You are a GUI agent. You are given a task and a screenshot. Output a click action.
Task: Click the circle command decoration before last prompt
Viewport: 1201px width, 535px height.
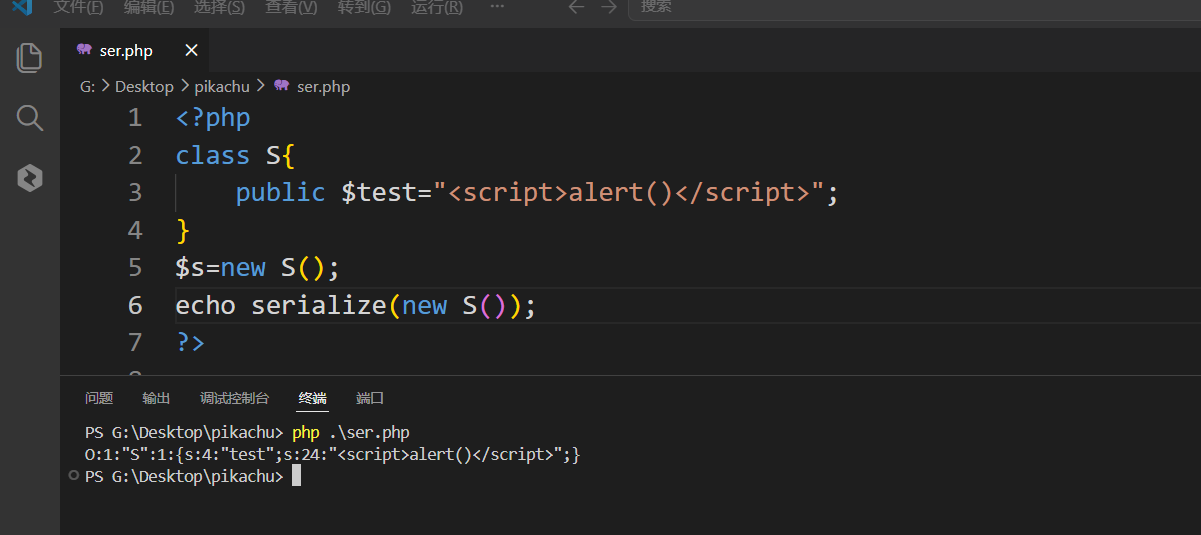pyautogui.click(x=74, y=476)
